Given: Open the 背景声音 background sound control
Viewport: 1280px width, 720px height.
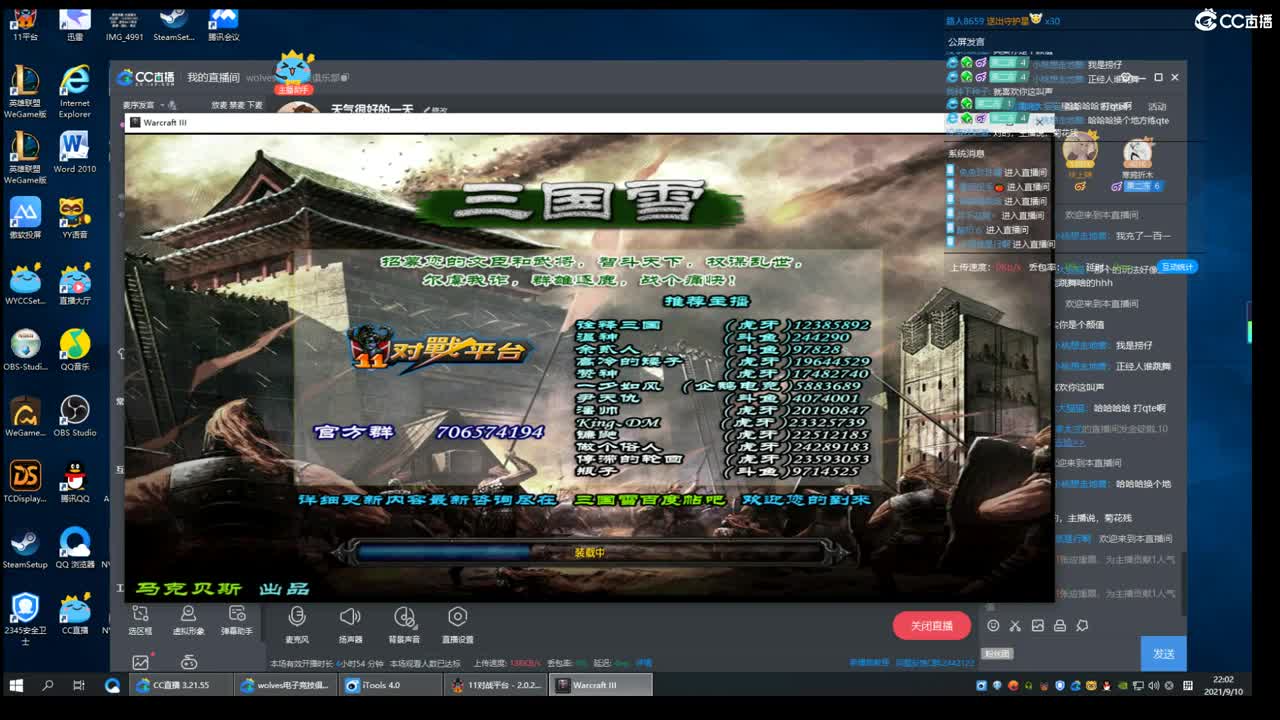Looking at the screenshot, I should tap(404, 623).
